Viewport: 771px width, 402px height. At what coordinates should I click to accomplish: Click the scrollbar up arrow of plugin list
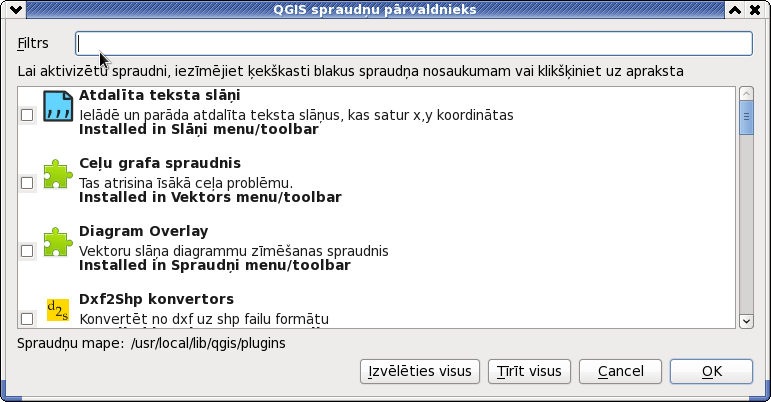tap(746, 93)
